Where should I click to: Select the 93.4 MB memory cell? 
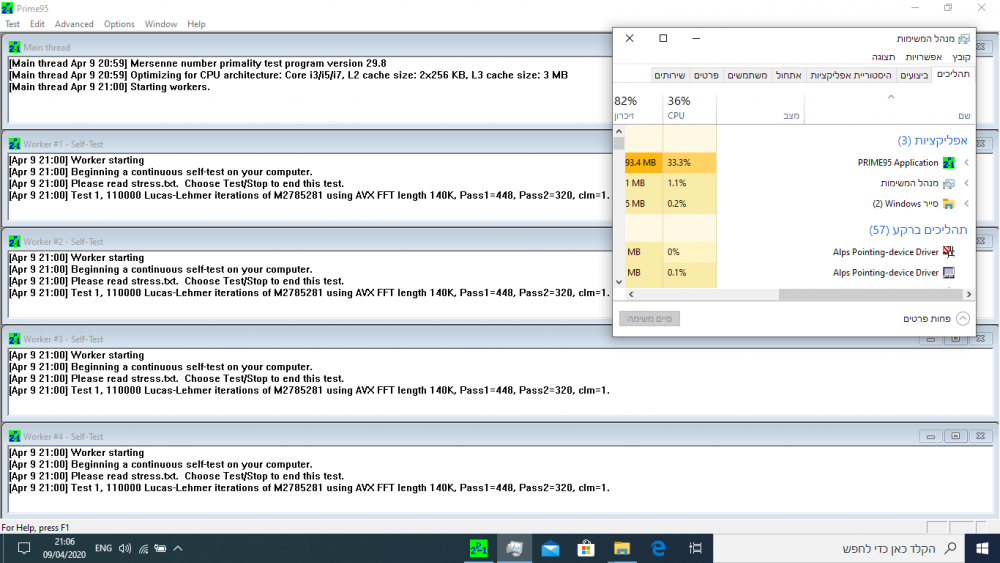tap(643, 163)
